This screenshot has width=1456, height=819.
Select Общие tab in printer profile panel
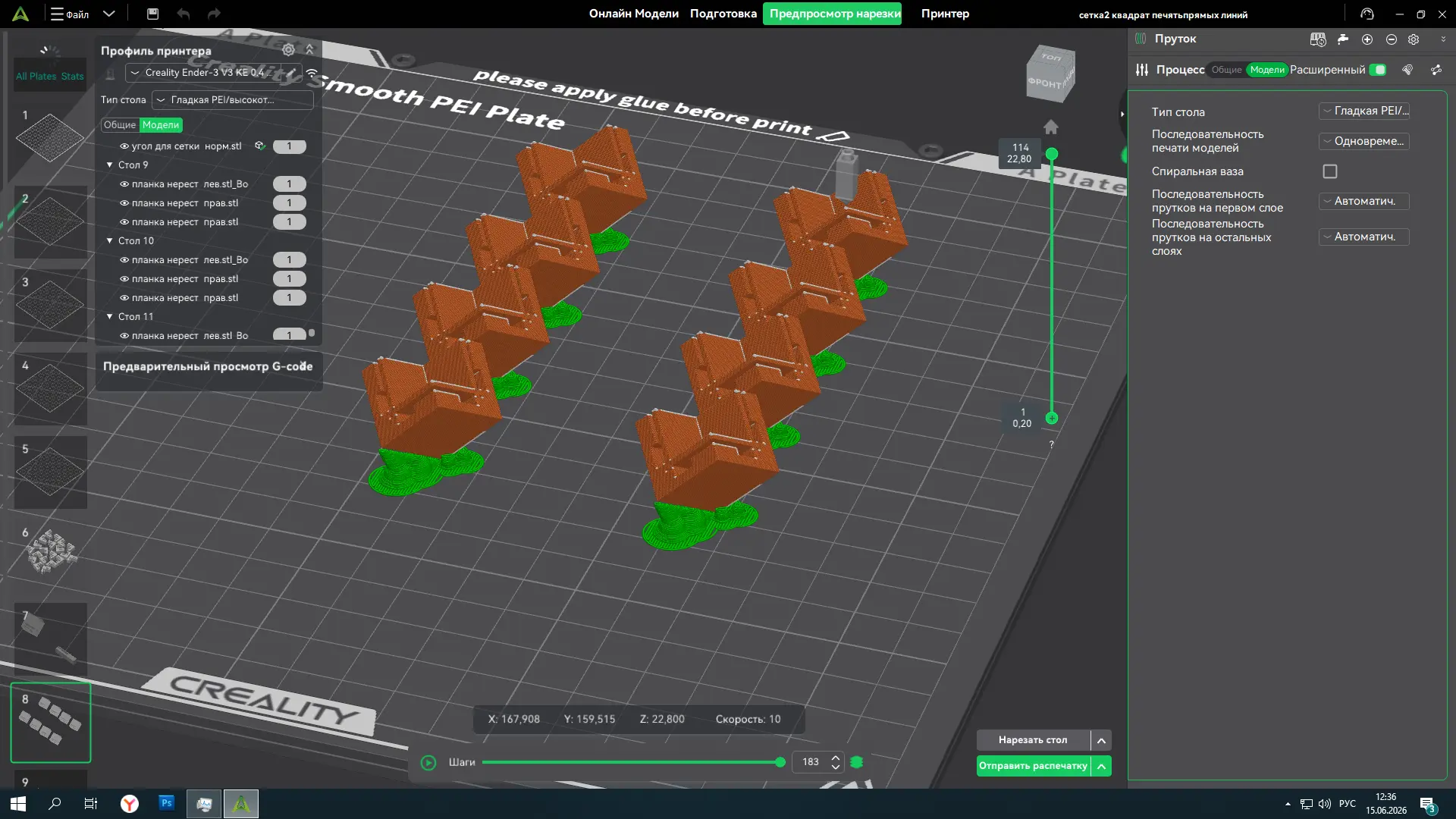pos(120,125)
